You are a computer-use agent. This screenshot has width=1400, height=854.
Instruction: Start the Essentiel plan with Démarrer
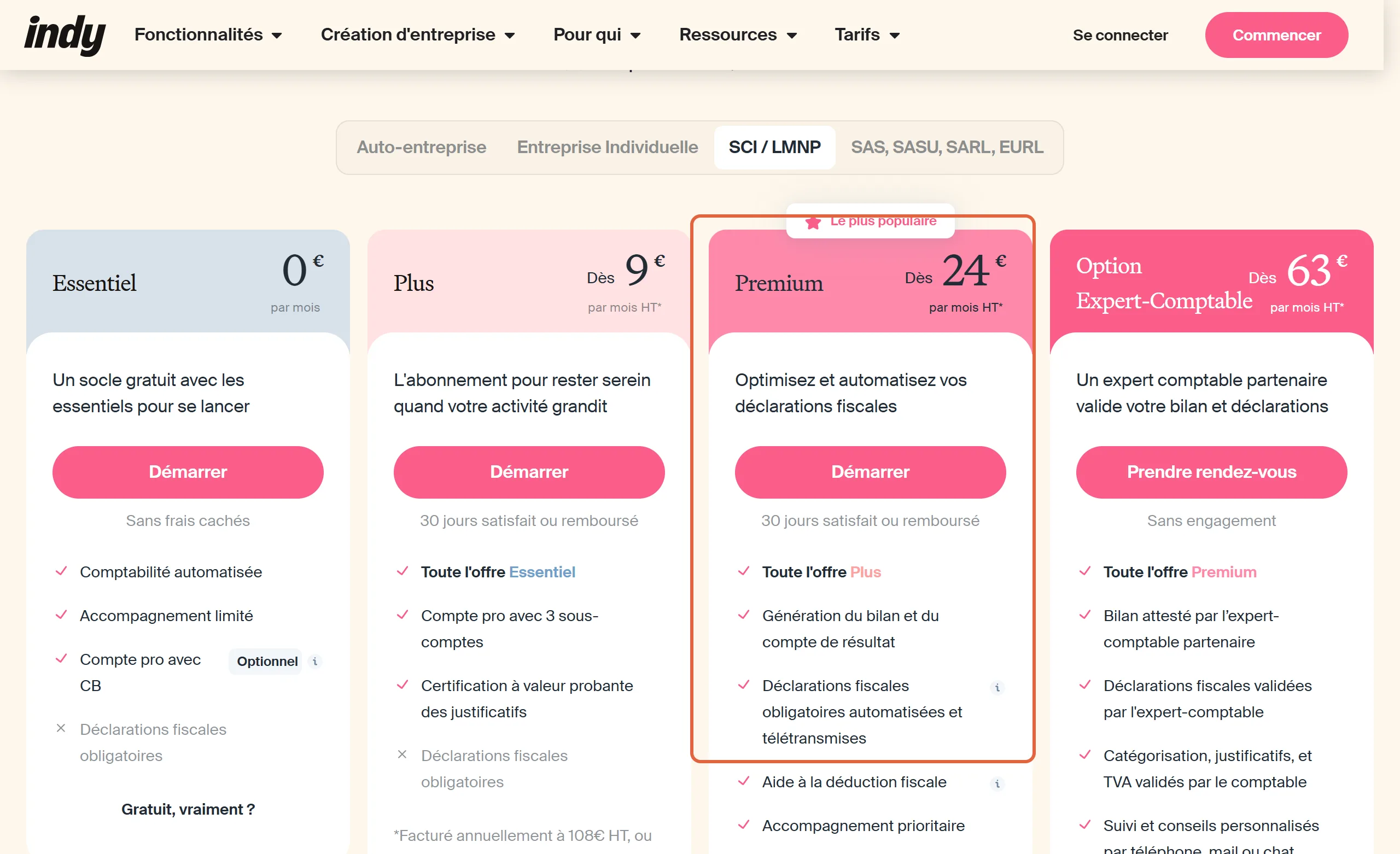coord(188,472)
